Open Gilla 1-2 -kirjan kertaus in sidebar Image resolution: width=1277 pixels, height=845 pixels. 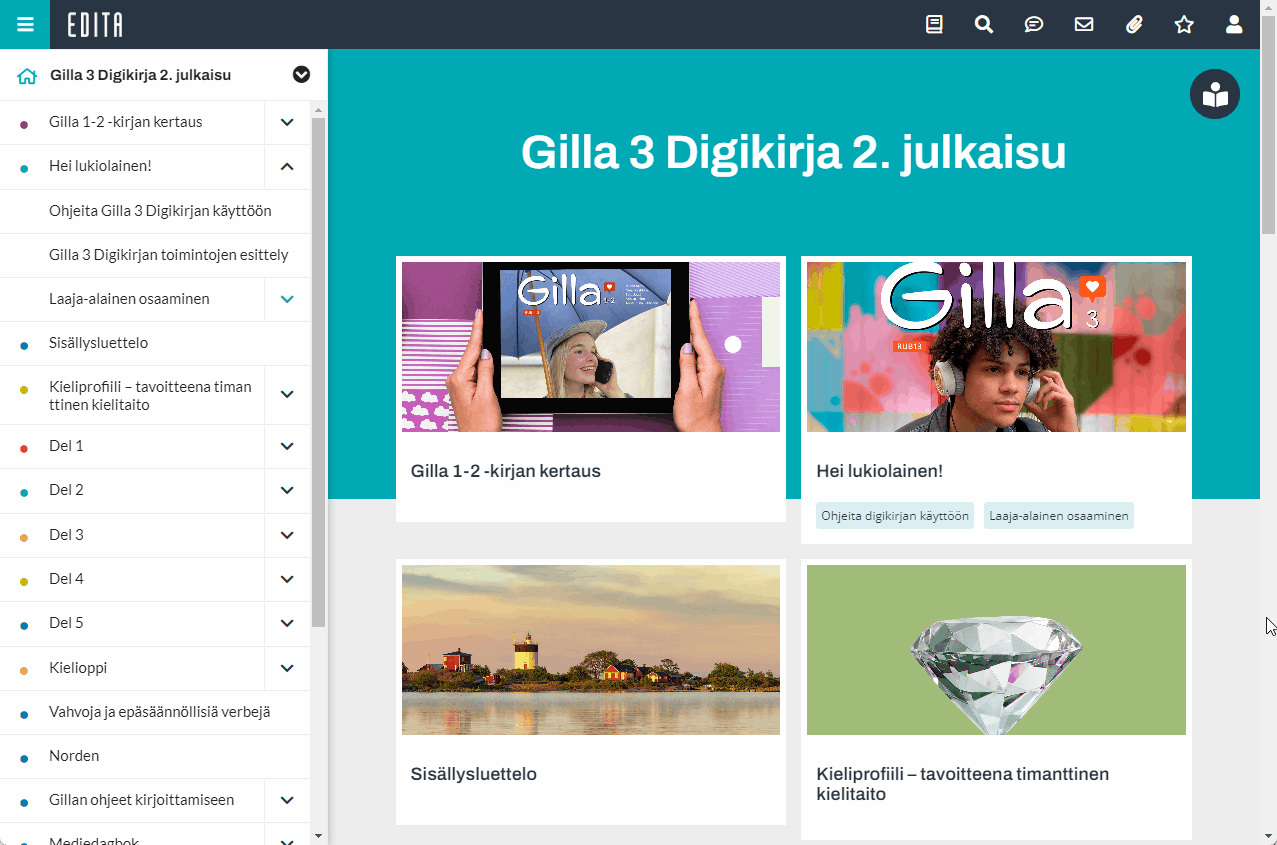point(126,122)
